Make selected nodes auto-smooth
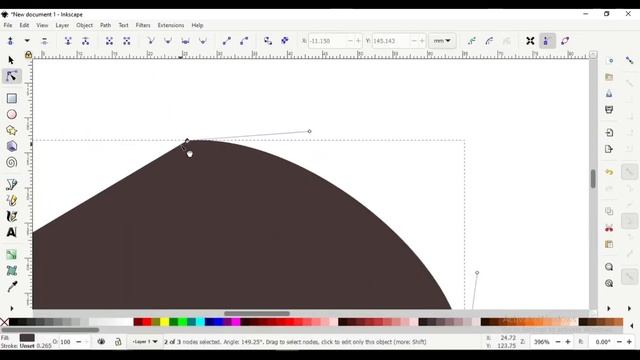This screenshot has height=360, width=640. pos(202,41)
